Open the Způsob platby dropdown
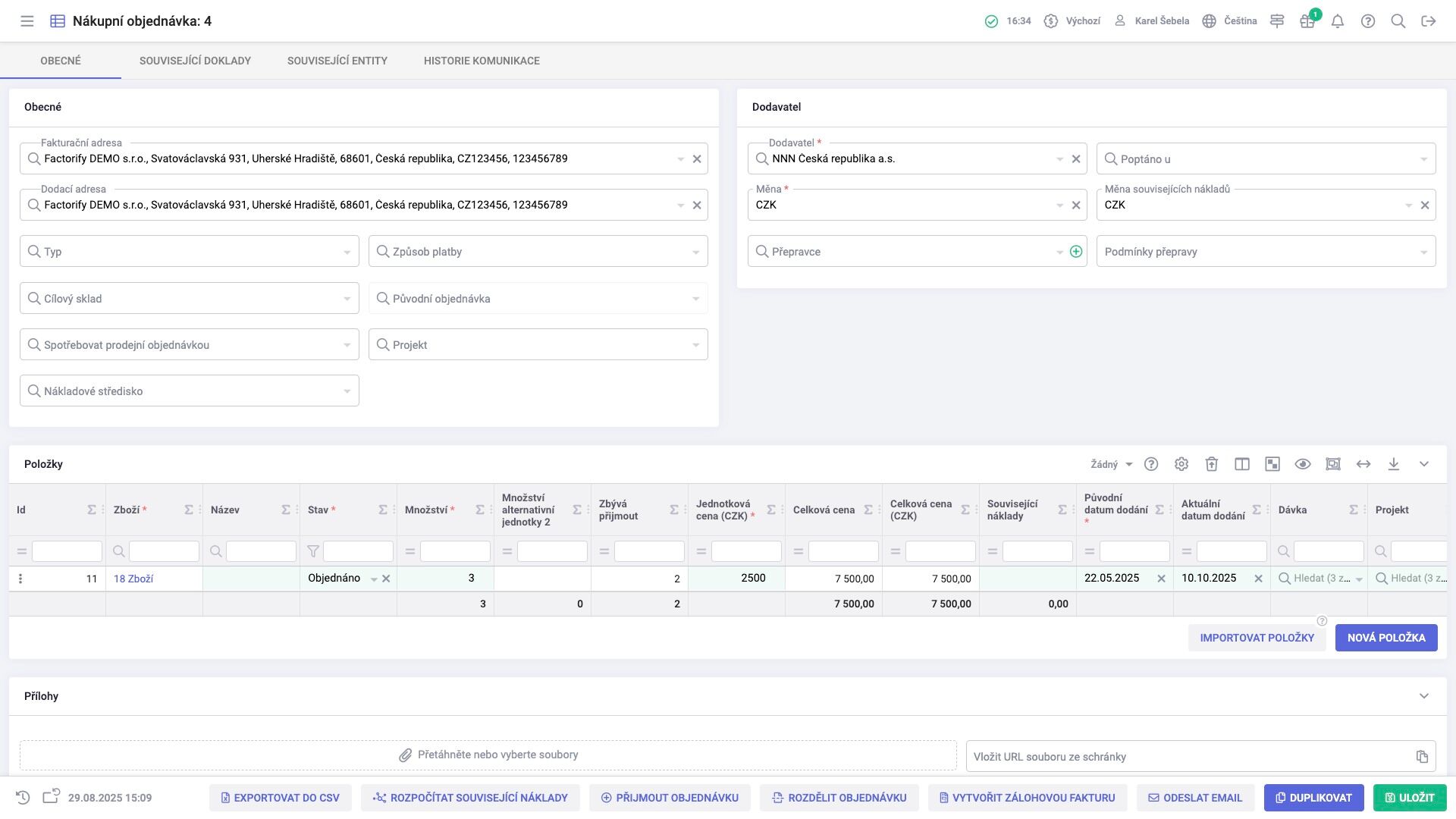Image resolution: width=1456 pixels, height=819 pixels. coord(538,252)
